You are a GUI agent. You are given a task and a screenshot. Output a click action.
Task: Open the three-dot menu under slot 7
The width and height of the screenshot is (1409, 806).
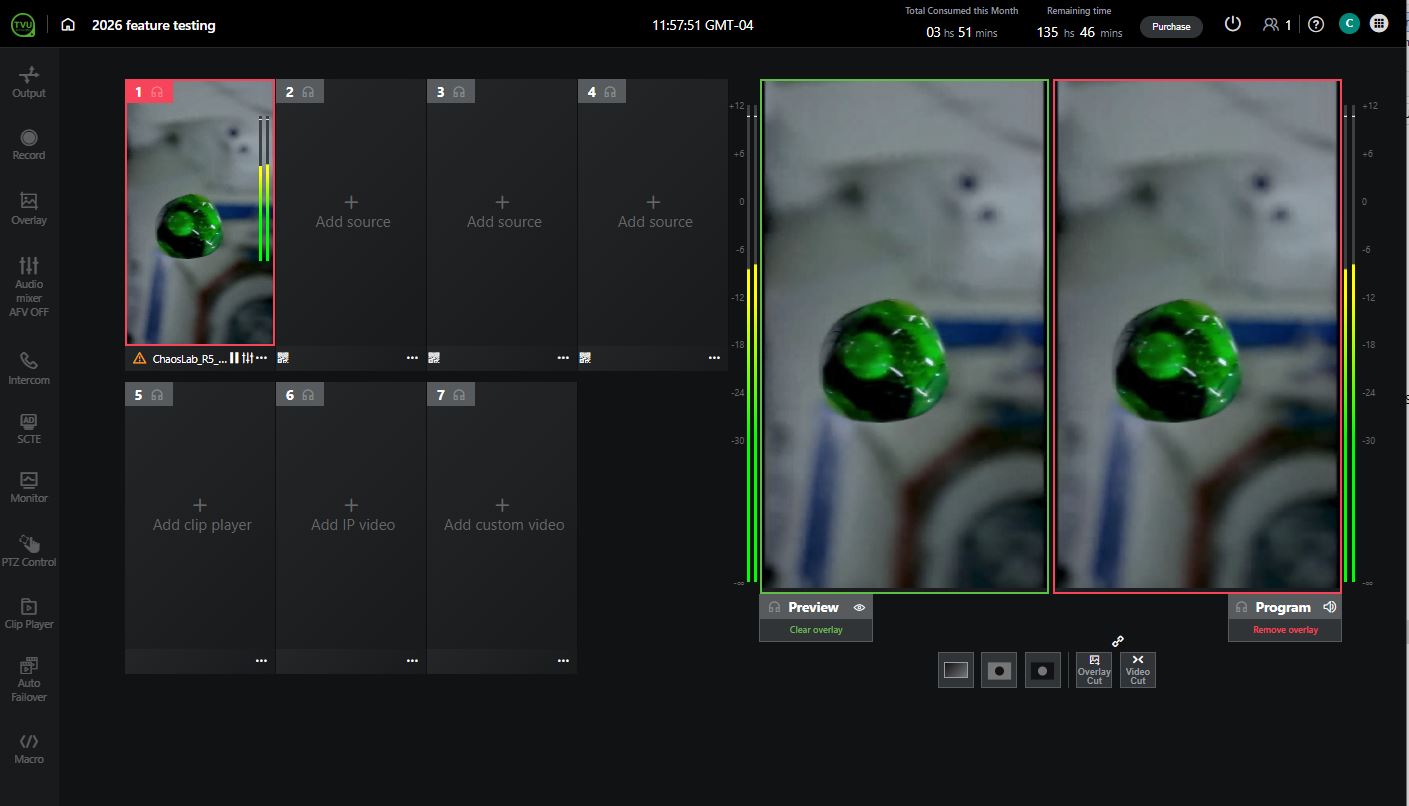(563, 661)
